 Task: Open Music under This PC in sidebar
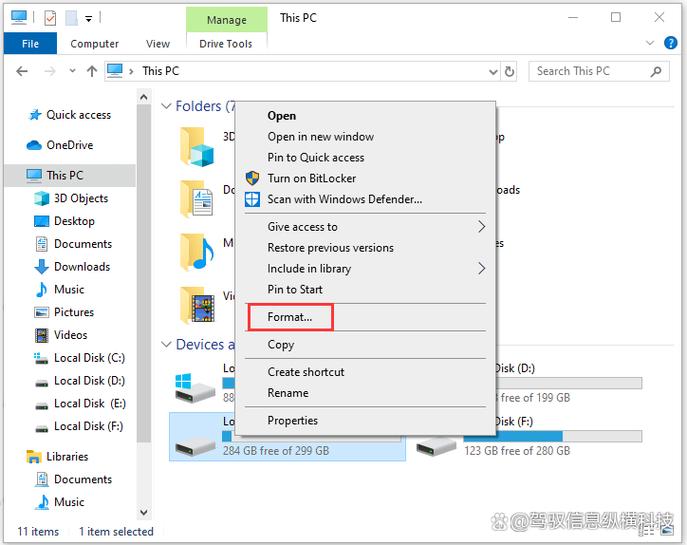(x=60, y=290)
